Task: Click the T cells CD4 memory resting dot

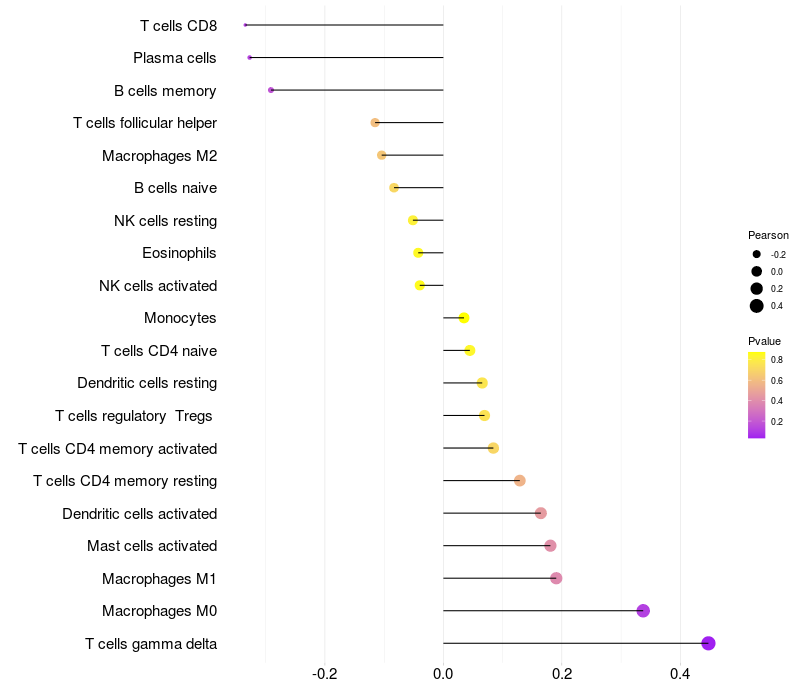Action: click(x=520, y=481)
